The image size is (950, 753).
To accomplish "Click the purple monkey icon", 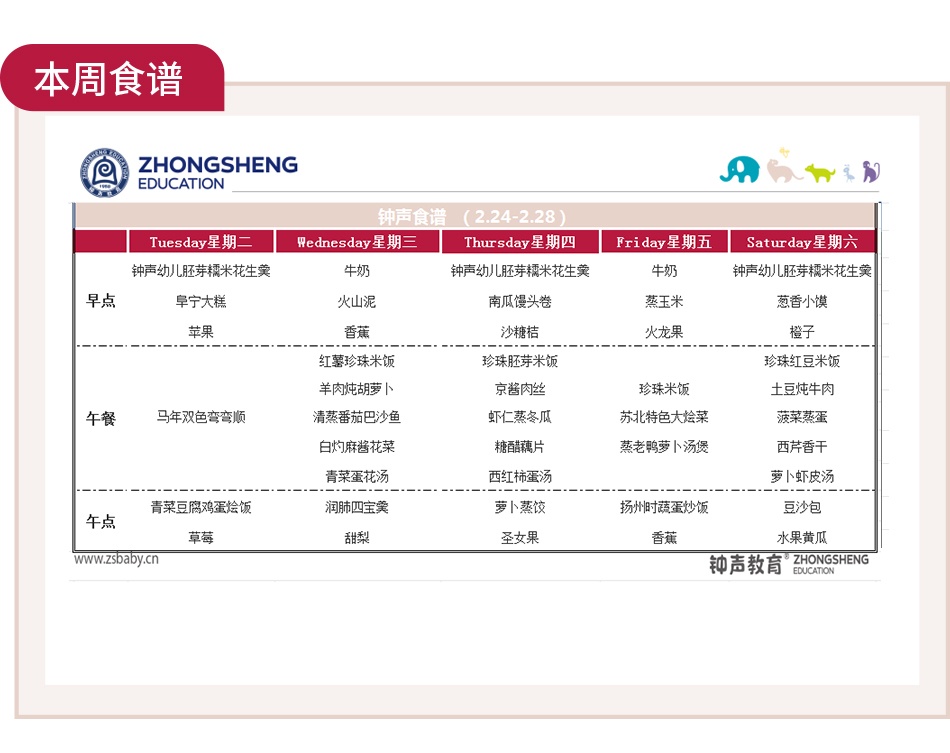I will click(x=871, y=172).
